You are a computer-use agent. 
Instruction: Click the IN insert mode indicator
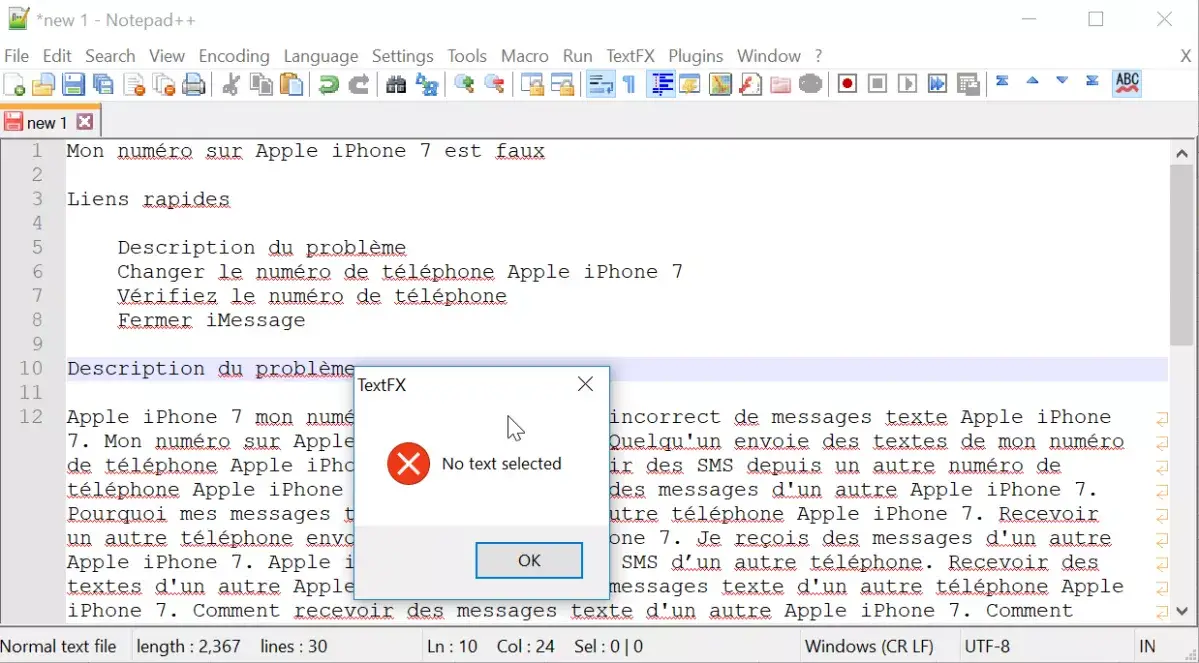[1147, 646]
